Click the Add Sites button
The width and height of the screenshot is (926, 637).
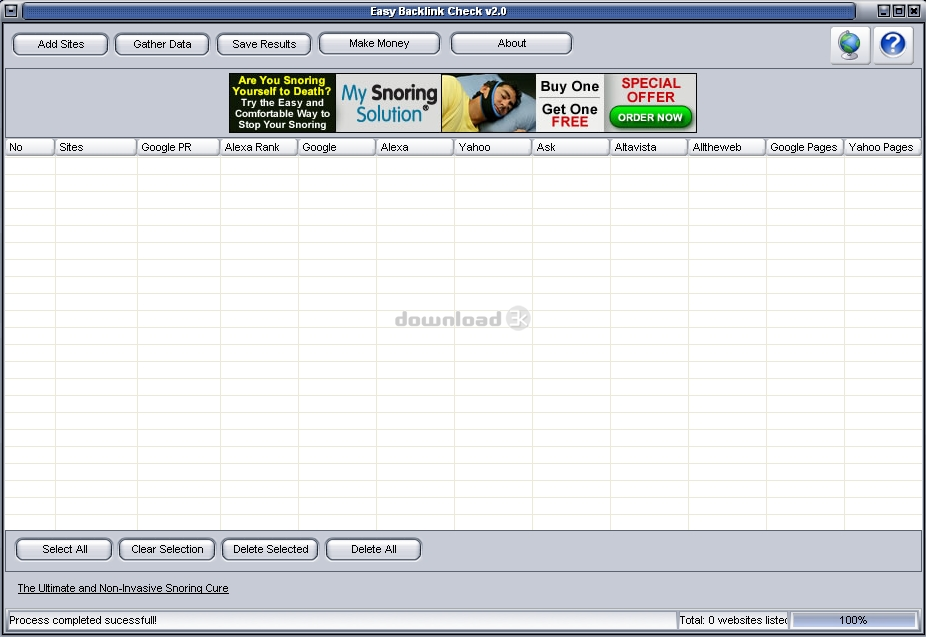[60, 44]
